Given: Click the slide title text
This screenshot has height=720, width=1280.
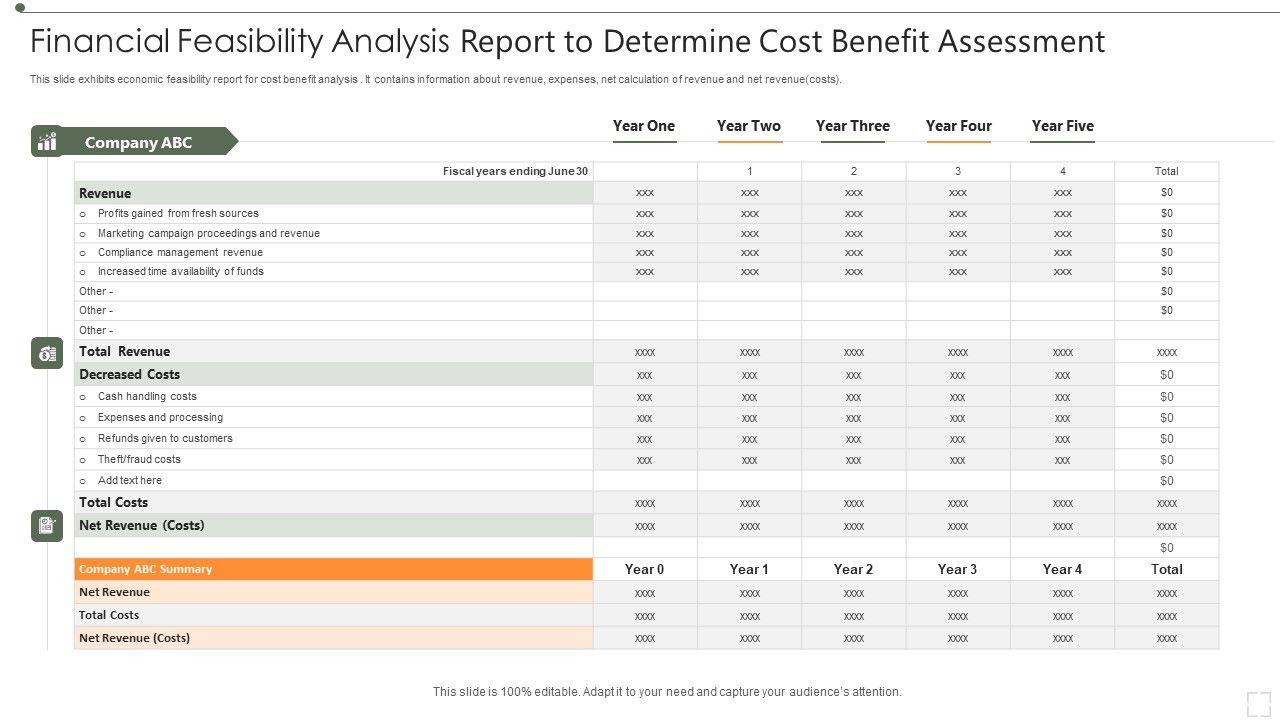Looking at the screenshot, I should (567, 42).
